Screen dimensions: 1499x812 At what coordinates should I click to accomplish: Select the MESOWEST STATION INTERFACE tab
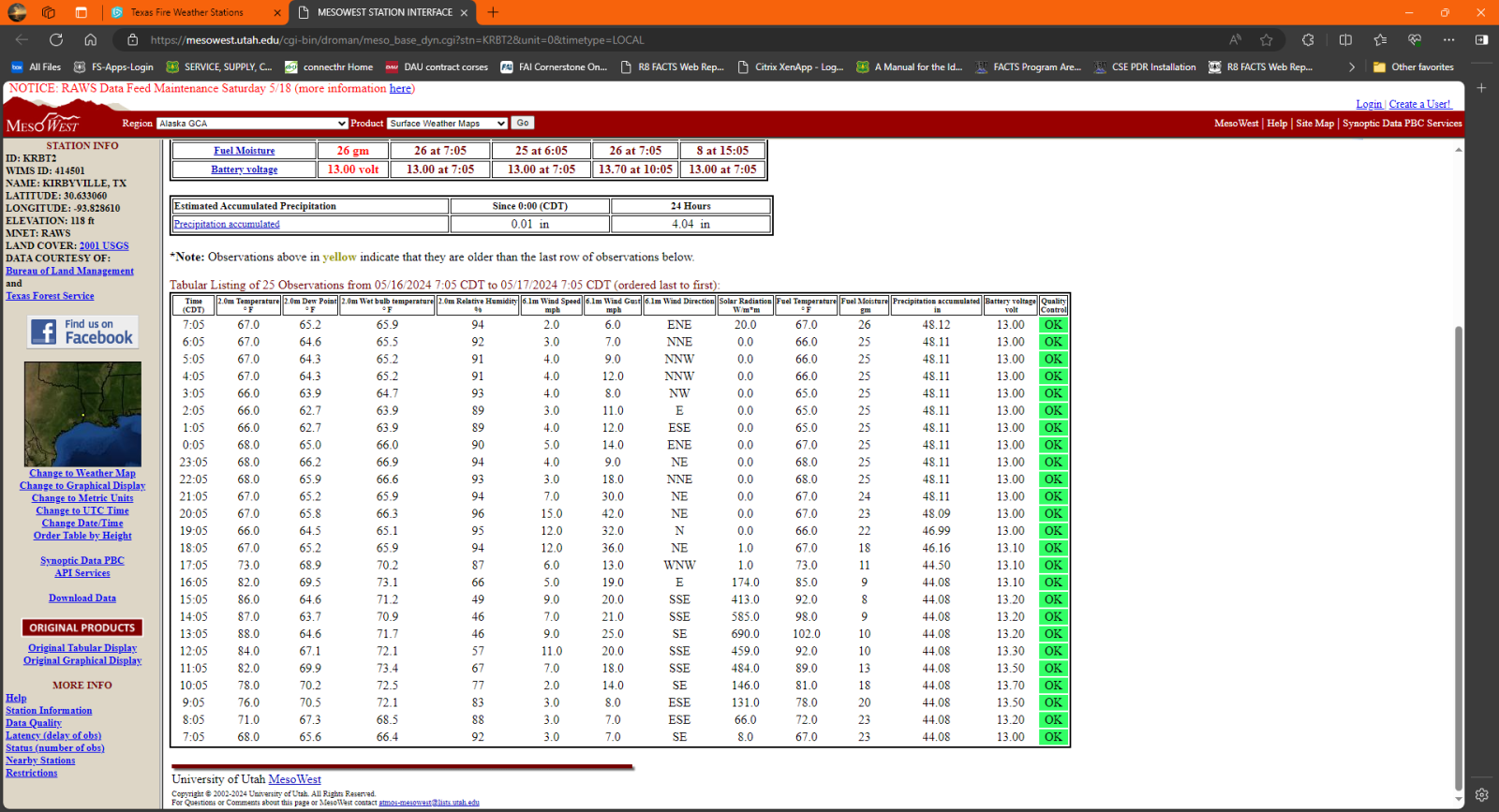click(384, 12)
